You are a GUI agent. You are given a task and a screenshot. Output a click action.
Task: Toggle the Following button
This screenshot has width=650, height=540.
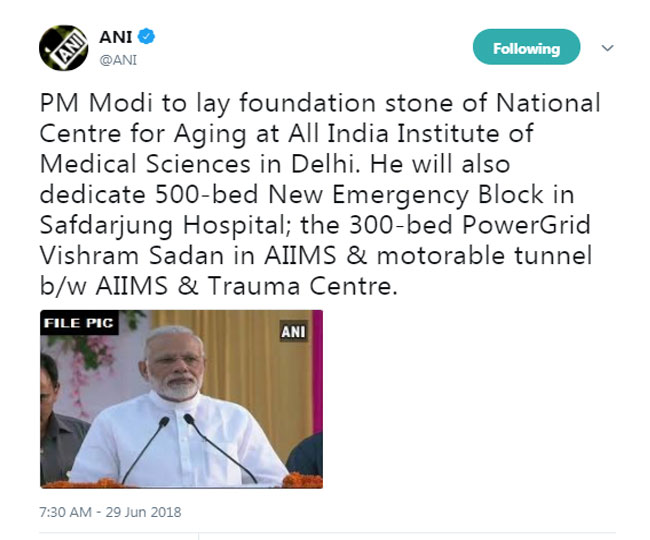[526, 48]
